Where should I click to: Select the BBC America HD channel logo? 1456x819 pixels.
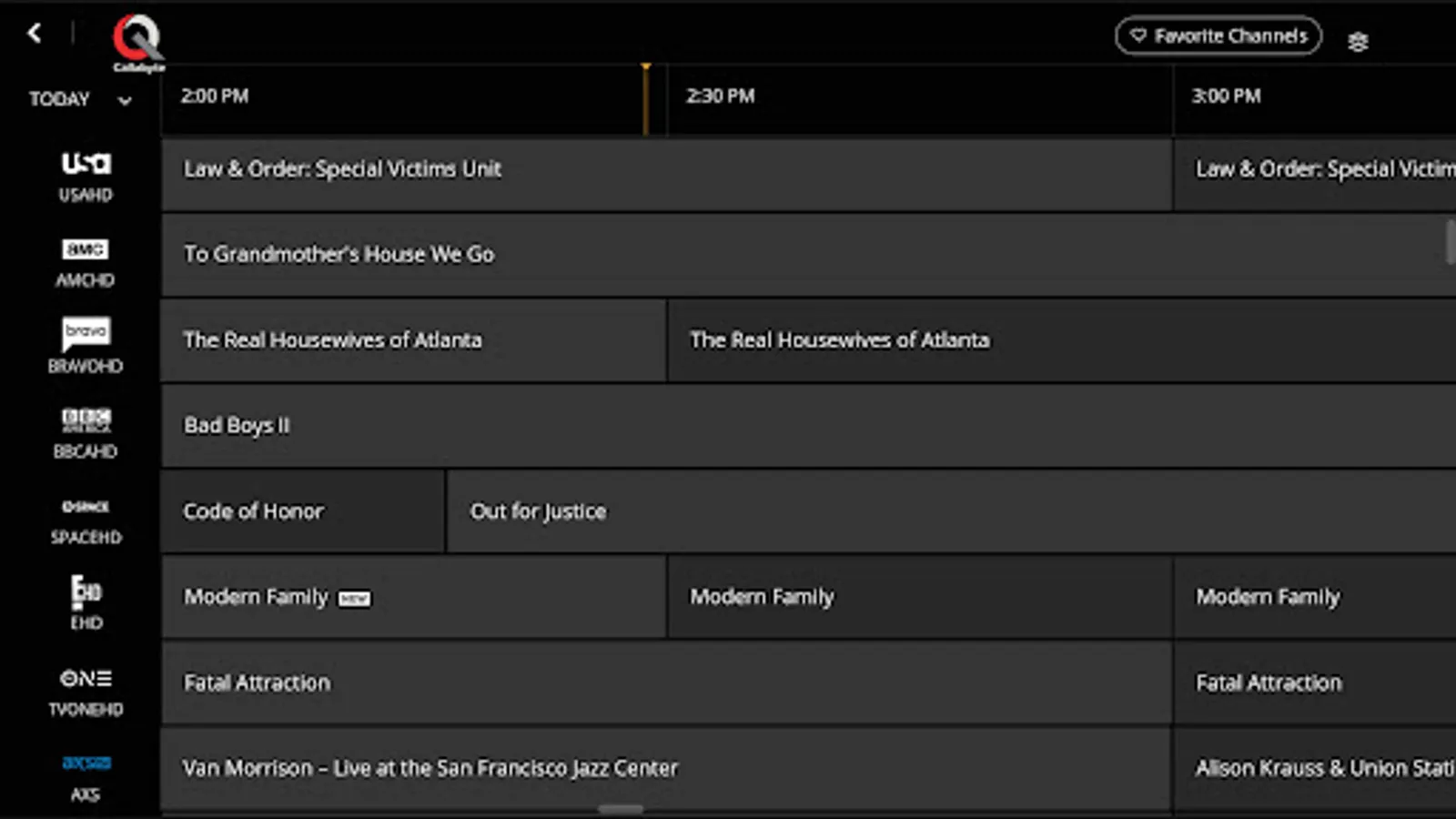click(86, 420)
